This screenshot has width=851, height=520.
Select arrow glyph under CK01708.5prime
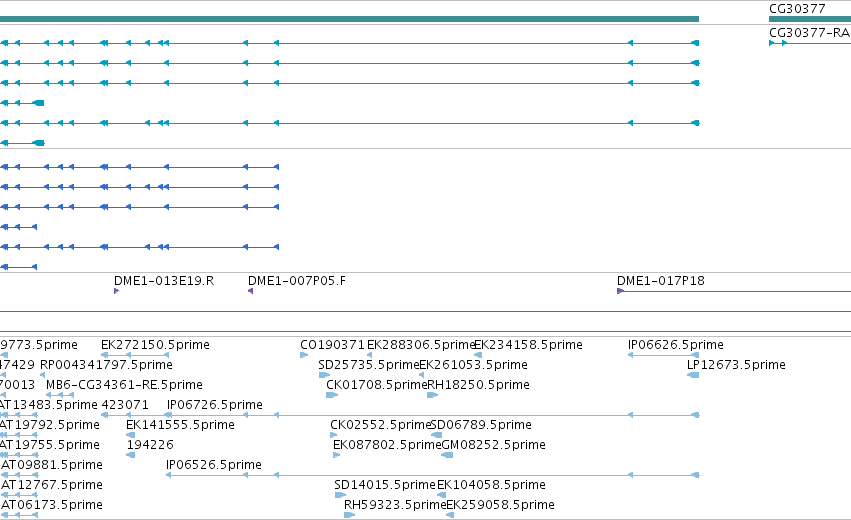coord(332,395)
